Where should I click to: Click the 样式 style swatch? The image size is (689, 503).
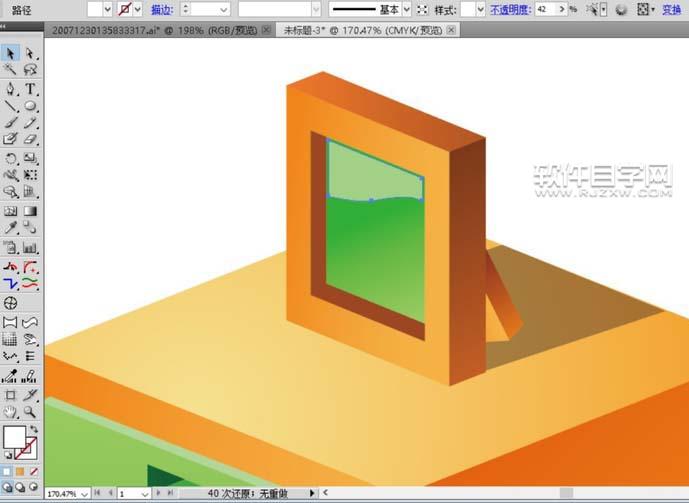point(468,9)
